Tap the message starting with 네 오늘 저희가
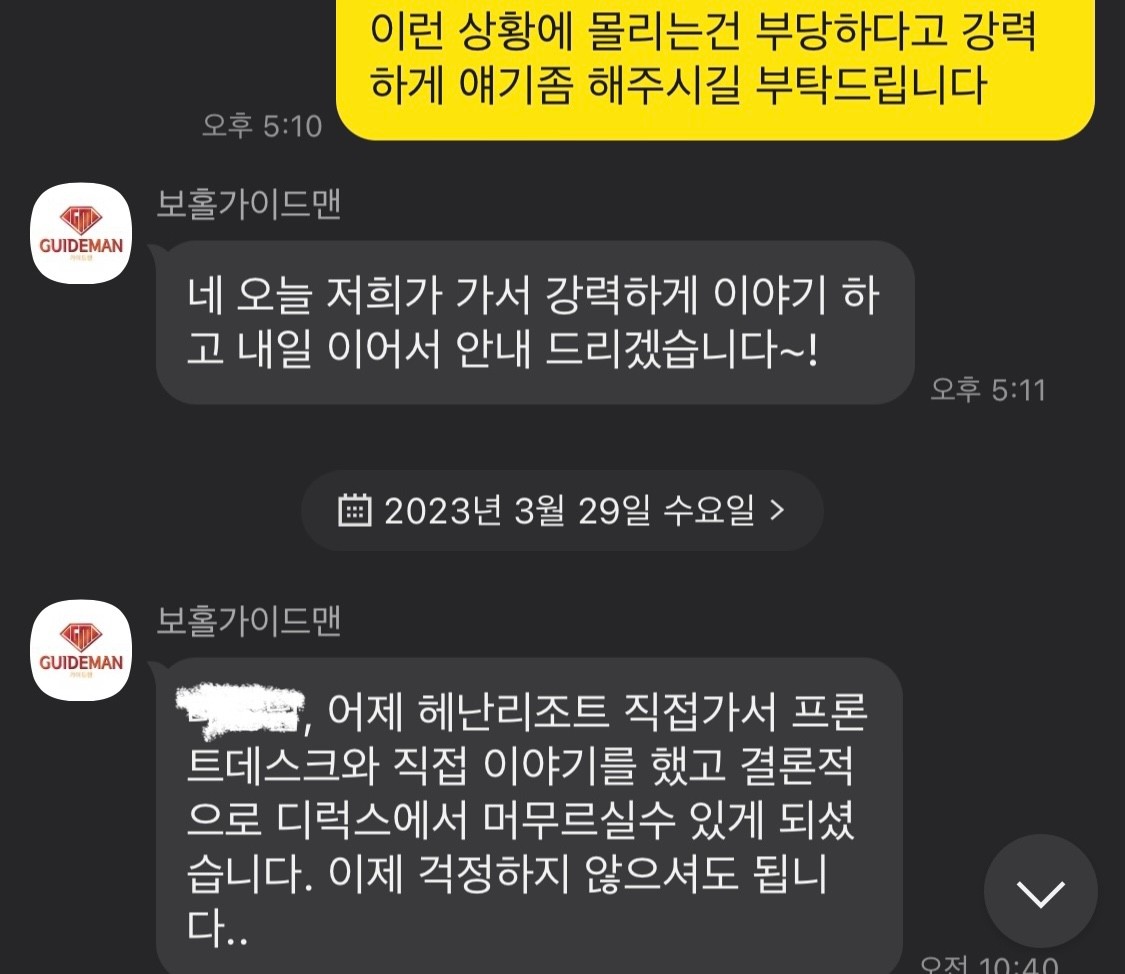Viewport: 1125px width, 974px height. [535, 323]
